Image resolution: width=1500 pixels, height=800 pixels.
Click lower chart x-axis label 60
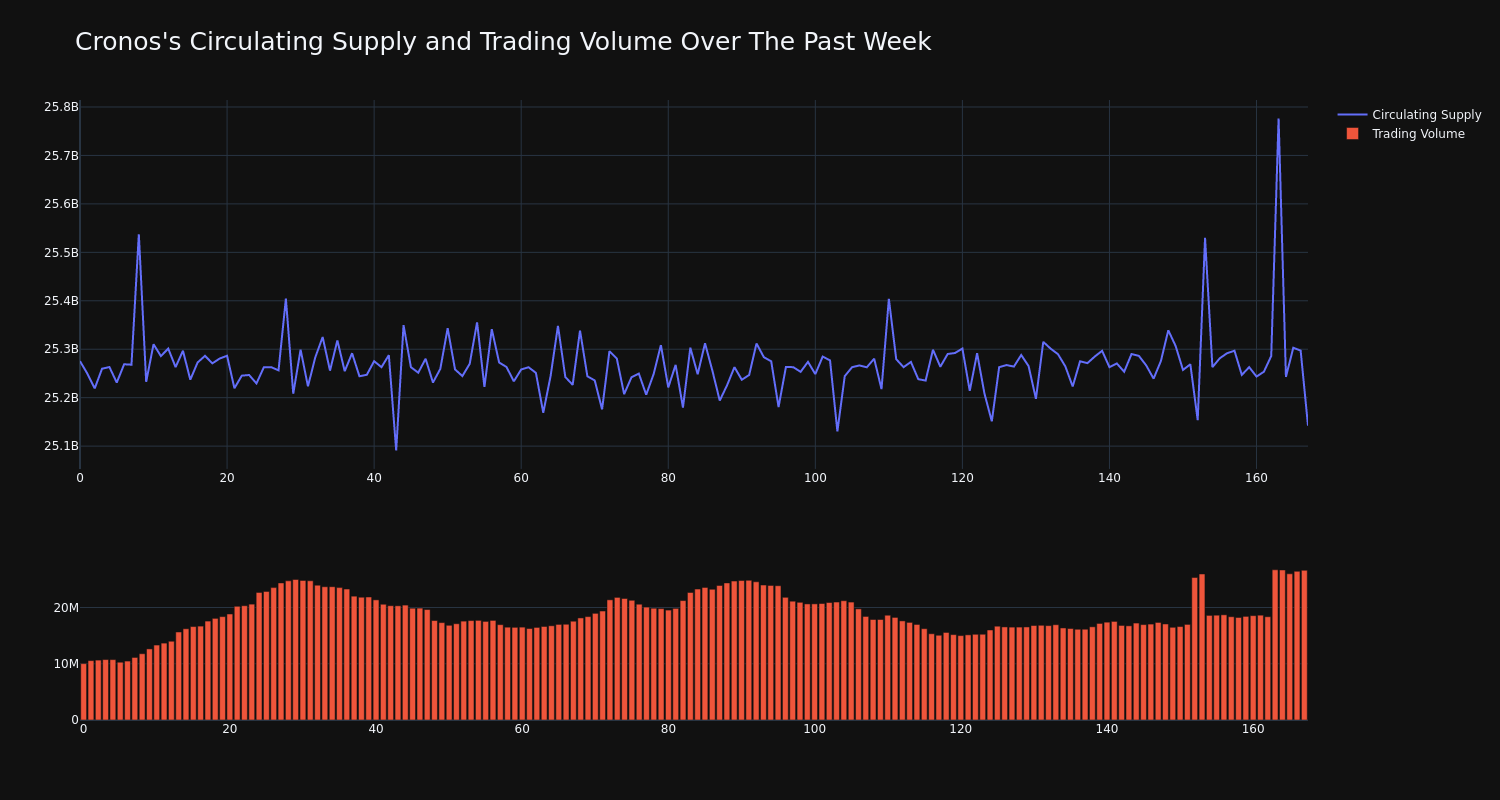click(x=522, y=729)
